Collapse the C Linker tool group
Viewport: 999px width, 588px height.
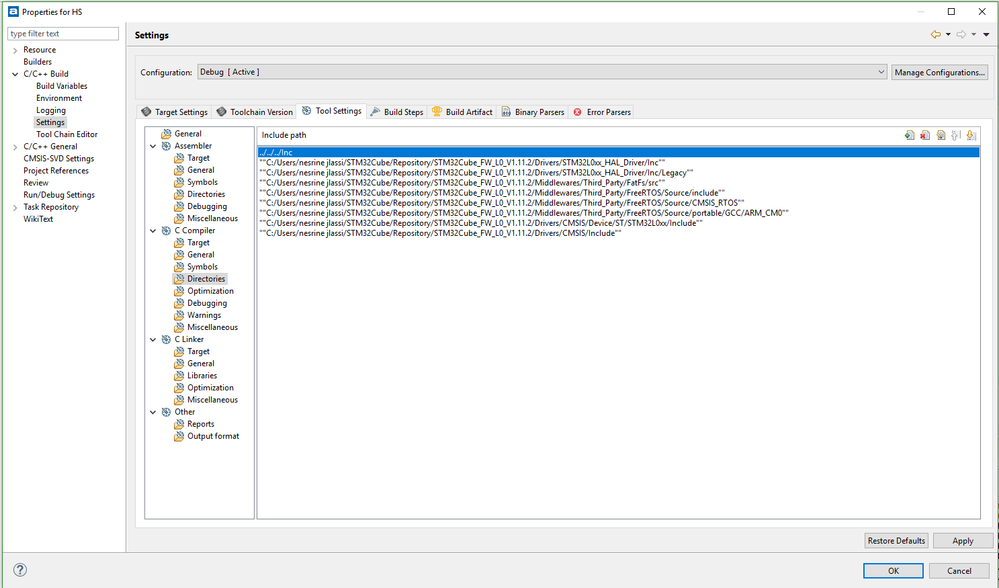click(153, 340)
